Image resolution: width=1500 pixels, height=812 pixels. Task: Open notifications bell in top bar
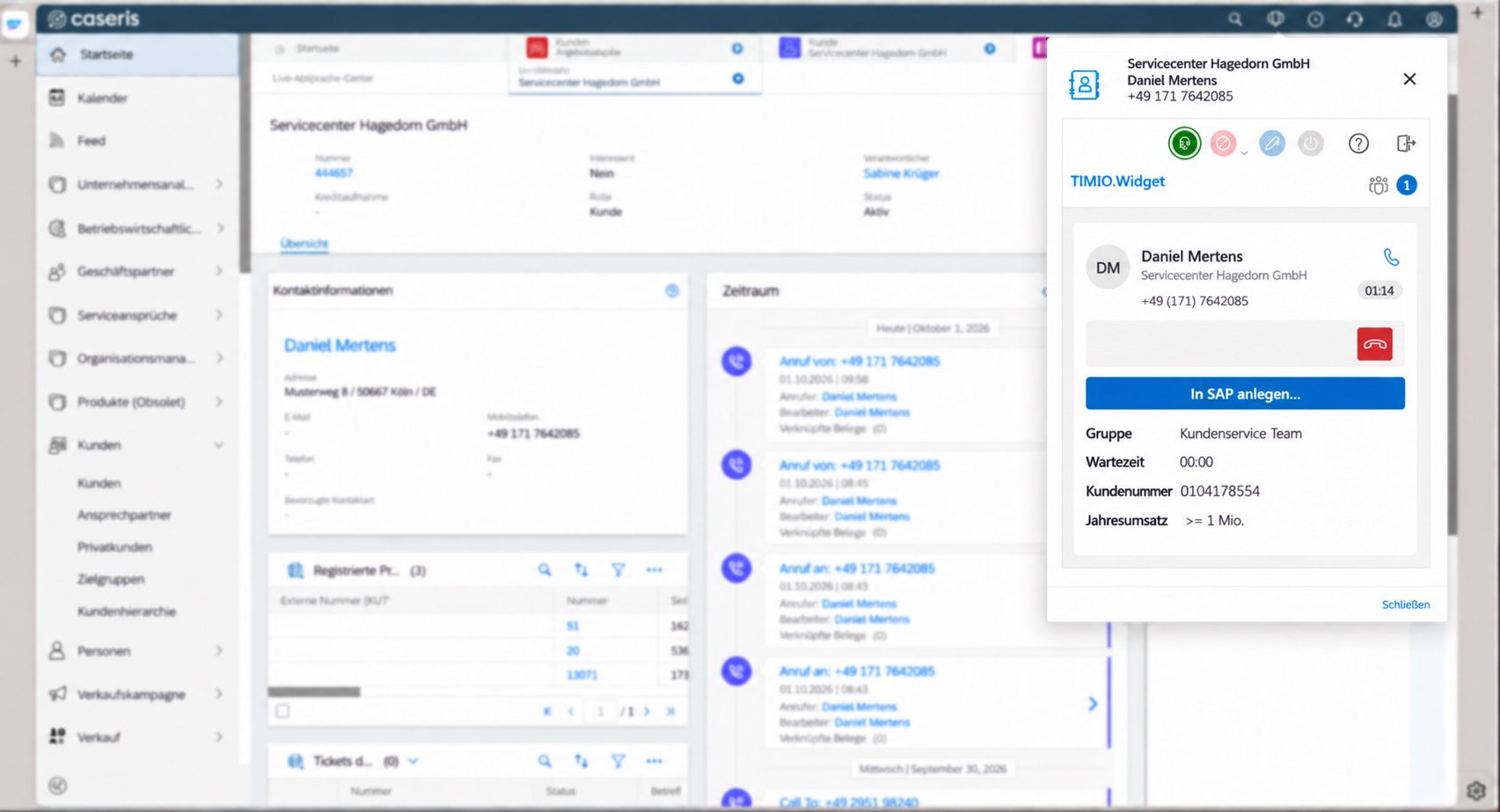click(x=1394, y=18)
